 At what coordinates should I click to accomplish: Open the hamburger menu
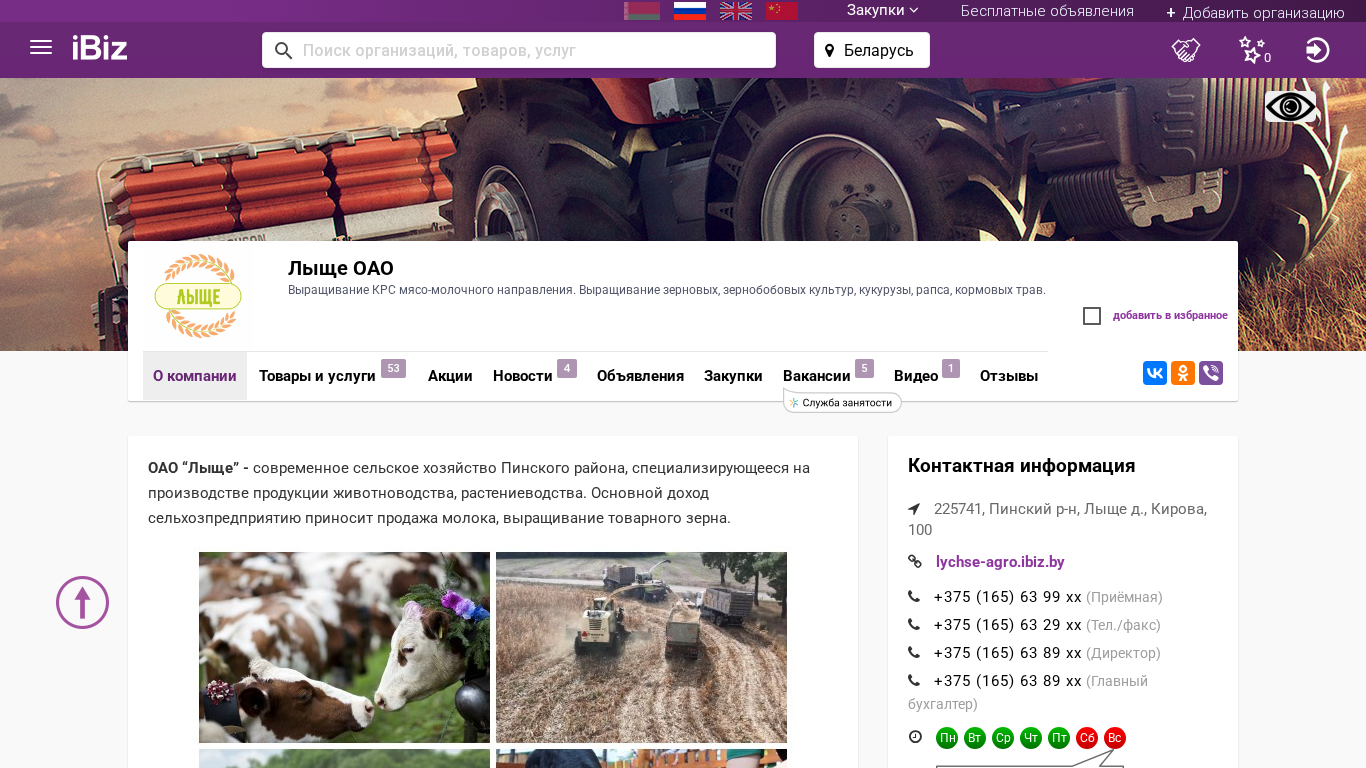pyautogui.click(x=41, y=47)
